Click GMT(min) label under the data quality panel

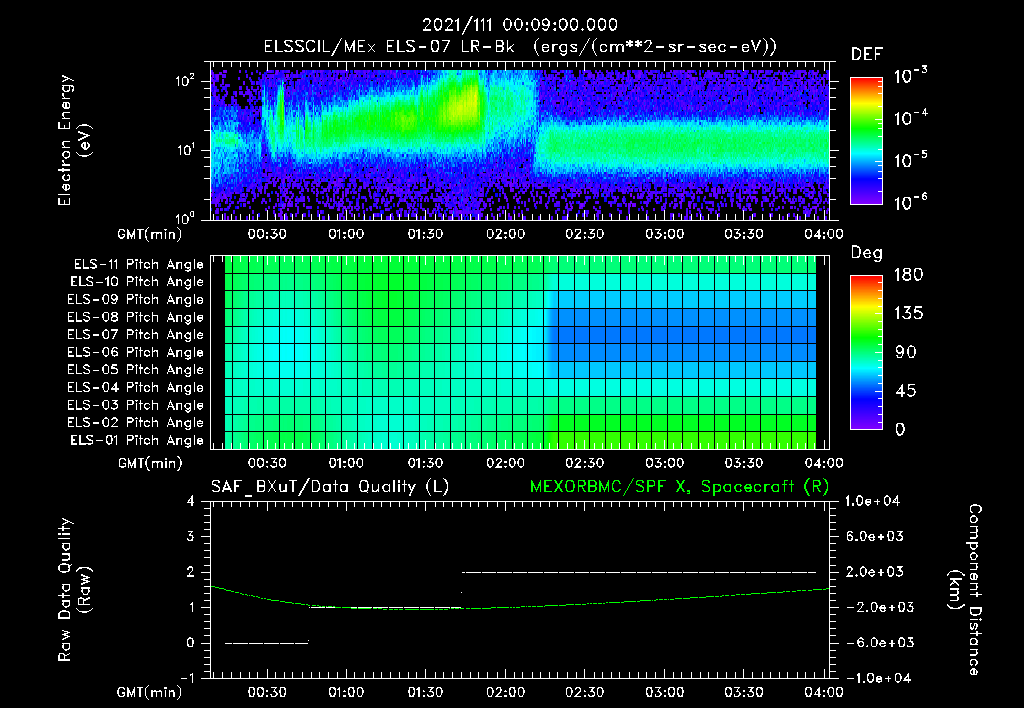(x=150, y=692)
